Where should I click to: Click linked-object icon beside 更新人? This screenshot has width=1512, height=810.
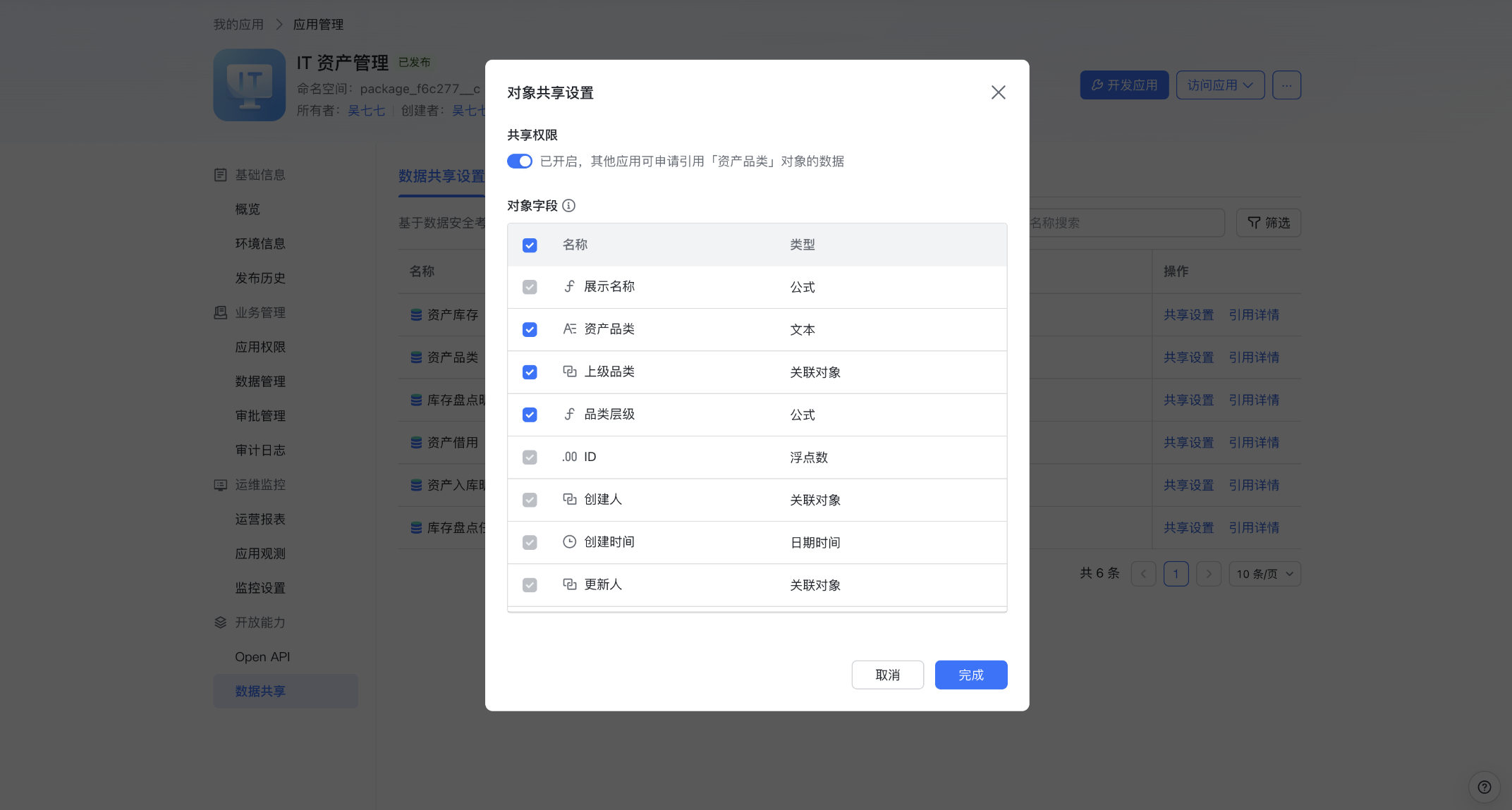570,584
